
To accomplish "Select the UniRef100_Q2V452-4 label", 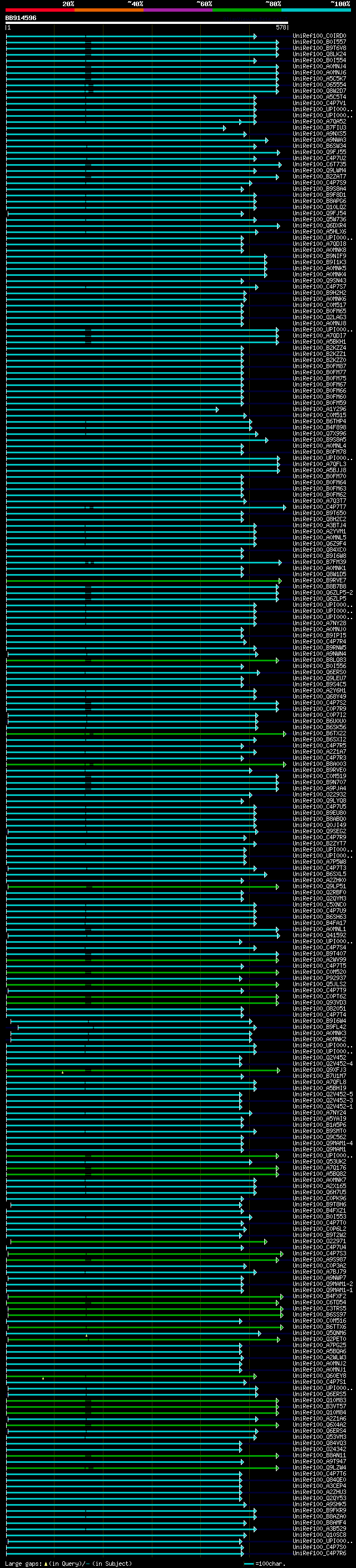I will coord(323,1064).
